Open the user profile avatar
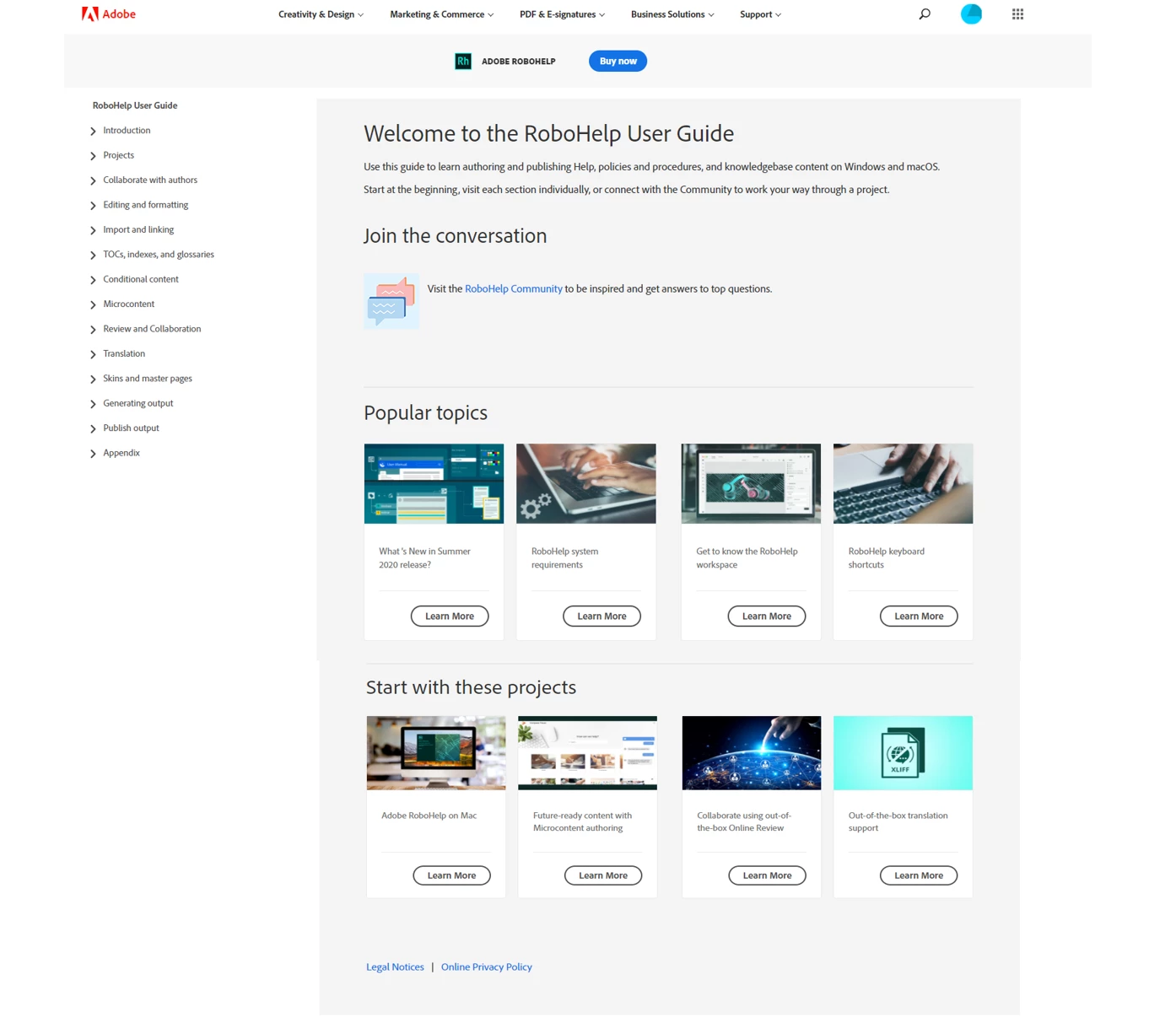Image resolution: width=1176 pixels, height=1023 pixels. point(971,13)
